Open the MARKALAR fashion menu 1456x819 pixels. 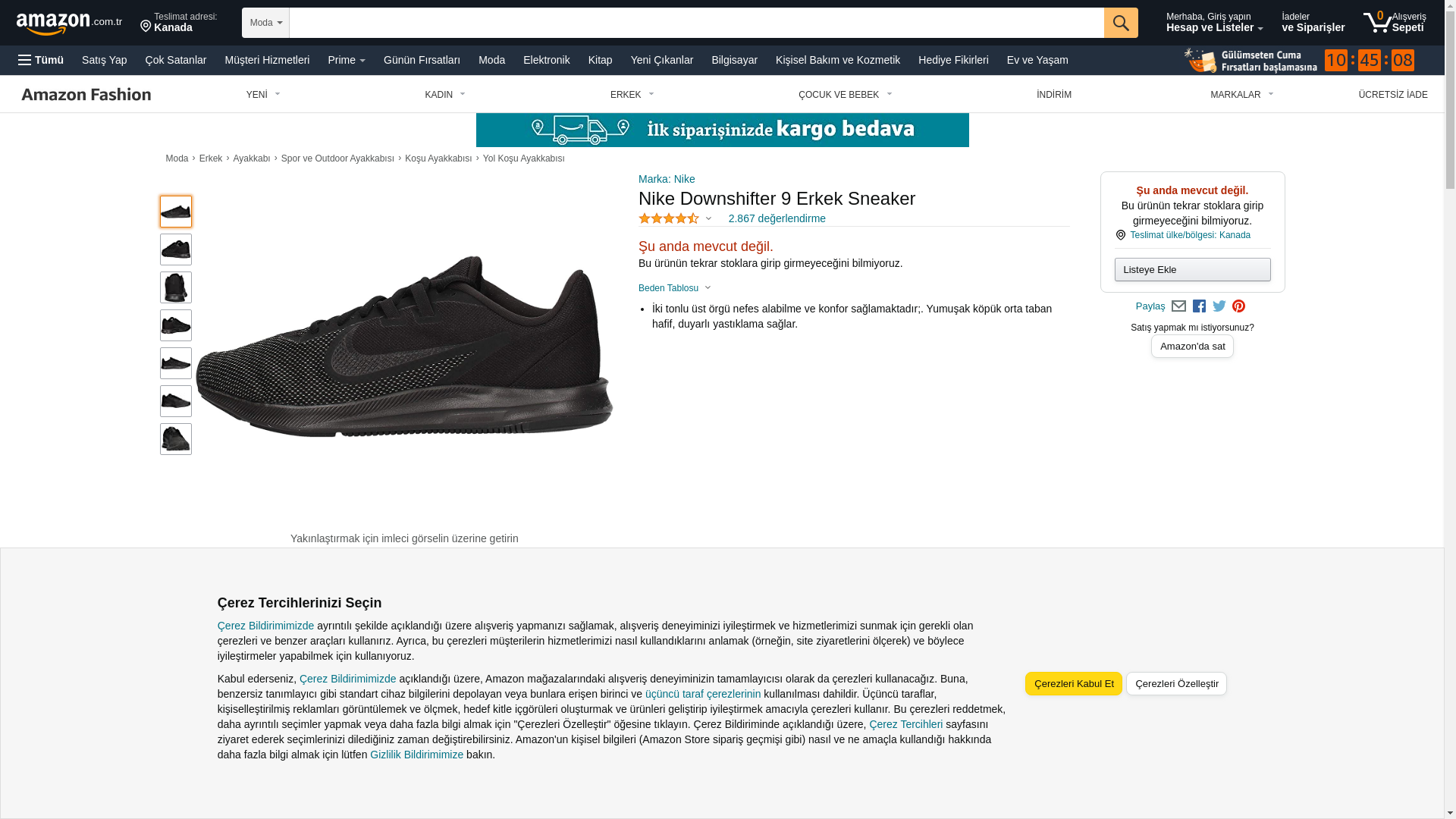click(1241, 95)
